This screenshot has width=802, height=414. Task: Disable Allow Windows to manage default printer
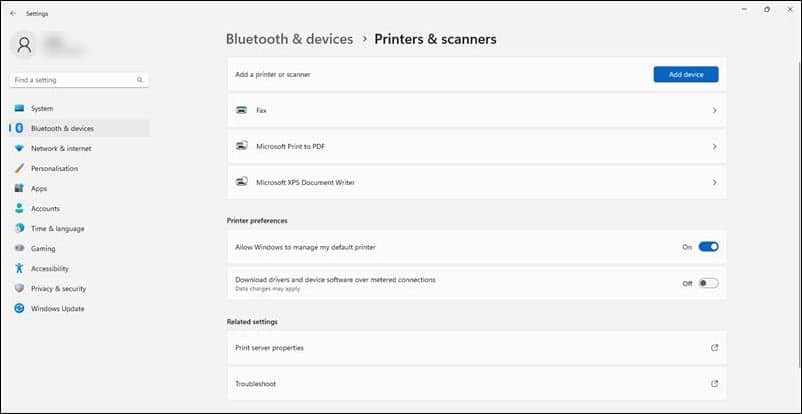[708, 247]
